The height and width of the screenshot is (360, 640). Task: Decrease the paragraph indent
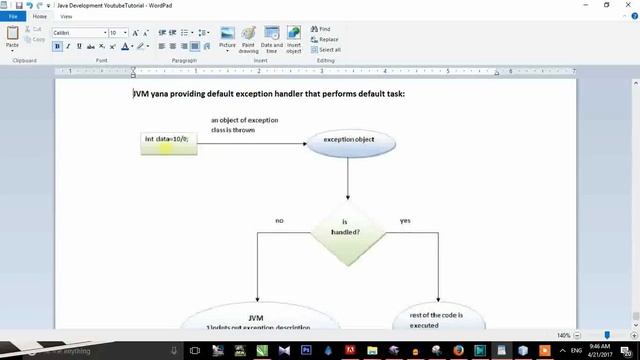click(162, 33)
